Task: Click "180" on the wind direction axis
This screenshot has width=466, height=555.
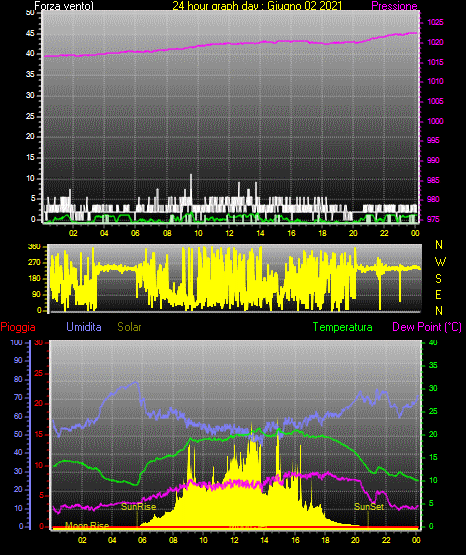Action: tap(34, 279)
